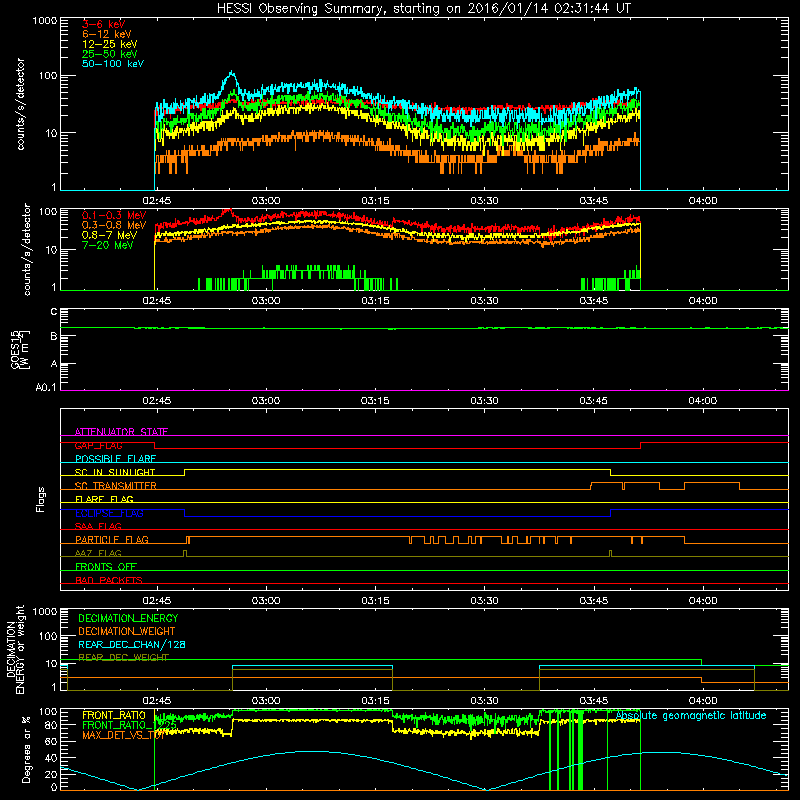The image size is (800, 800).
Task: Click the ATTENUATOR_STATE flag label
Action: pyautogui.click(x=121, y=432)
